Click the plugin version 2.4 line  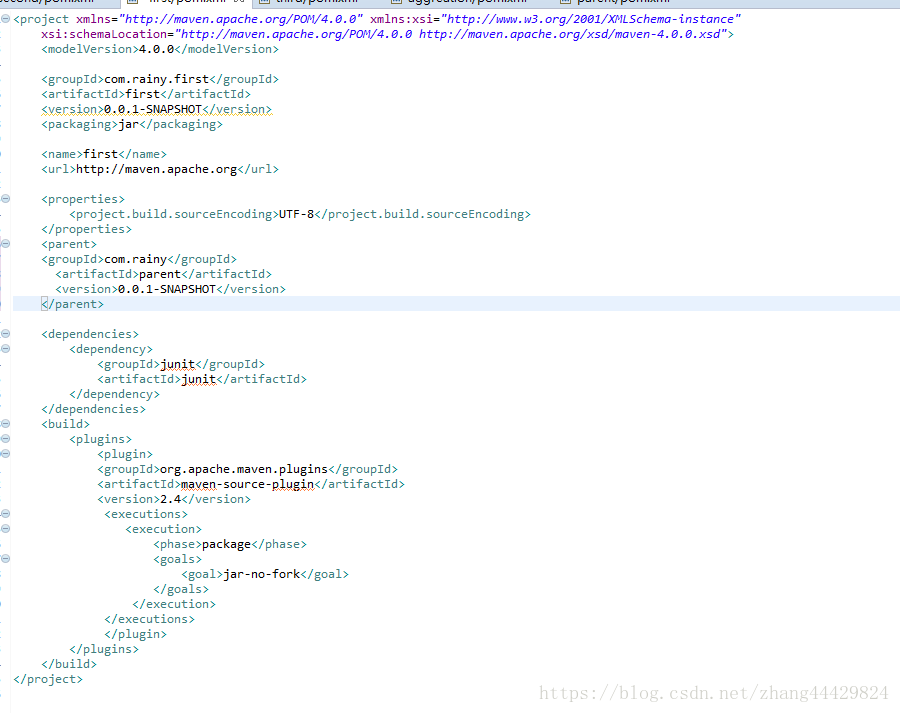click(x=174, y=499)
